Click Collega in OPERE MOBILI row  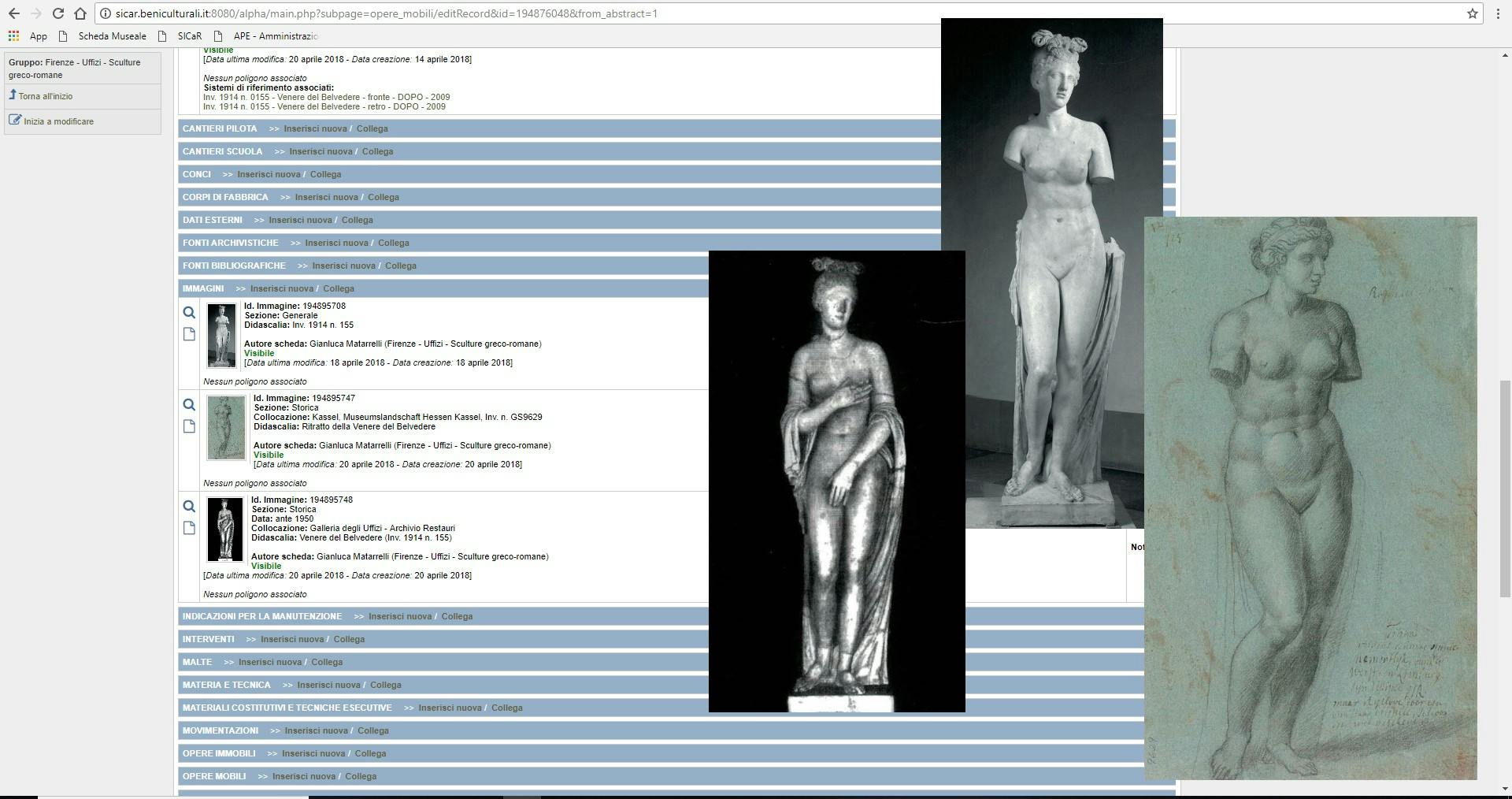361,776
